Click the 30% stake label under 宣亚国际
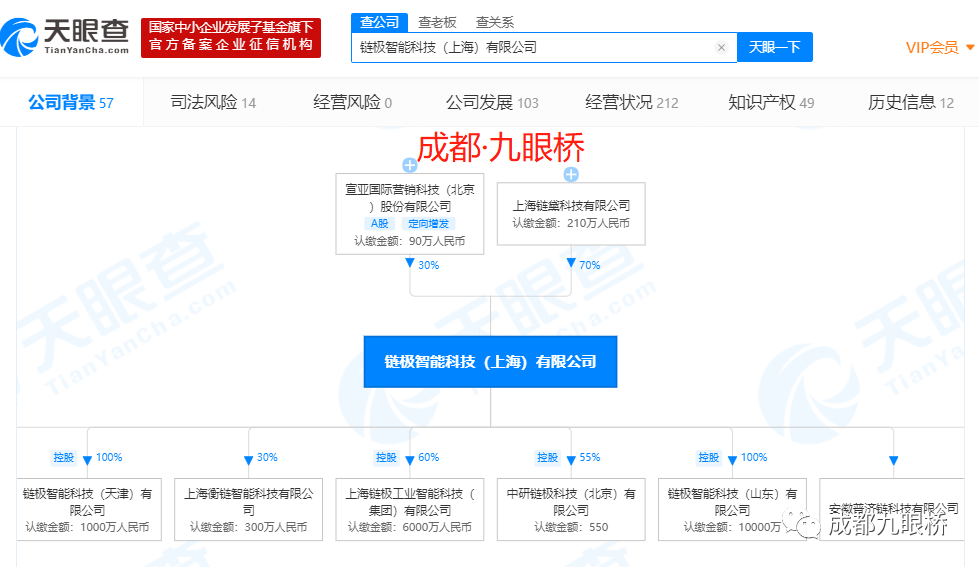 pyautogui.click(x=428, y=265)
